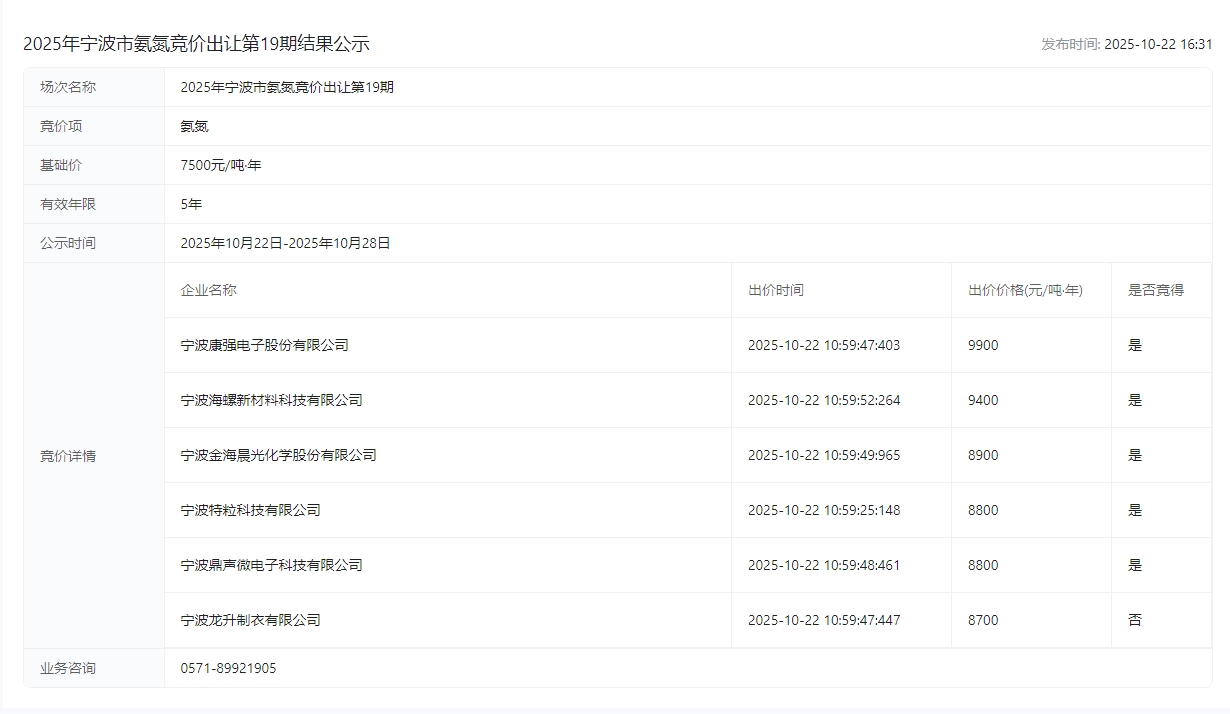Click the 宁波金海晨光化学股份有限公司 row name
This screenshot has height=714, width=1230.
coord(278,455)
